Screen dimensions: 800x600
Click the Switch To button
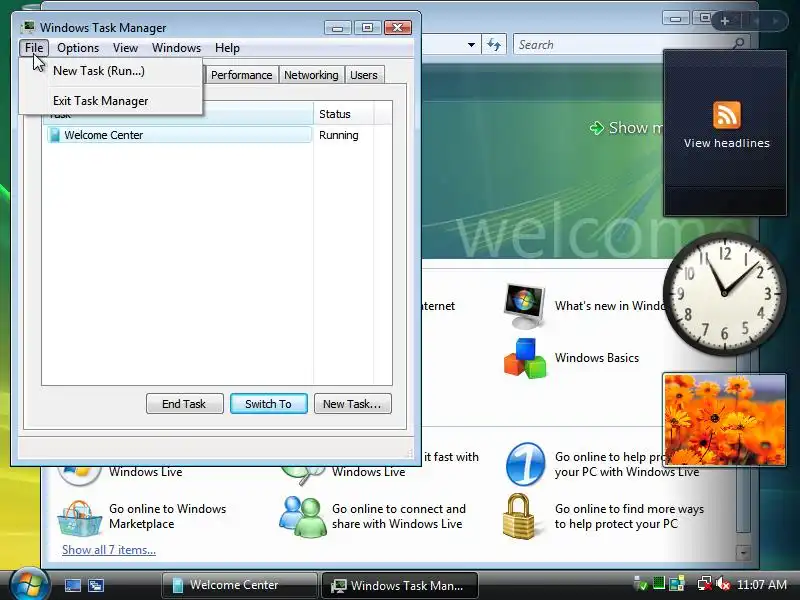(268, 404)
